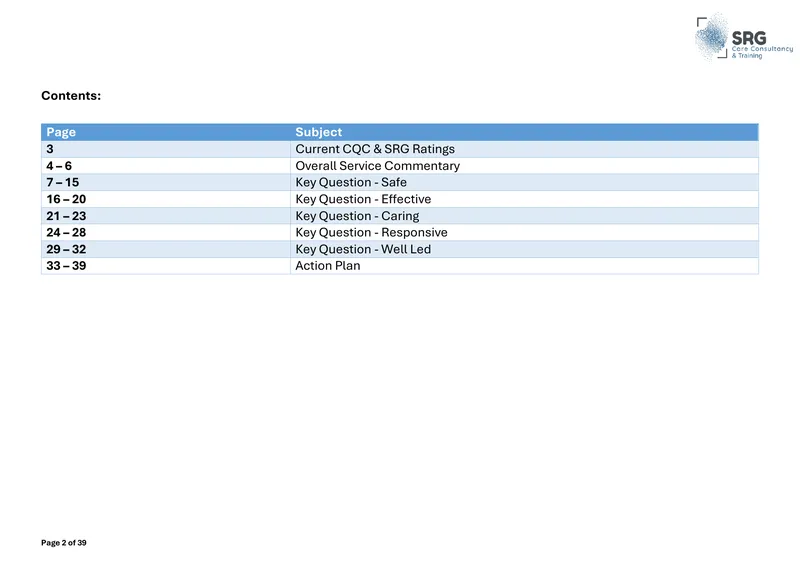Select 'Action Plan' entry
Viewport: 800px width, 565px height.
(328, 265)
